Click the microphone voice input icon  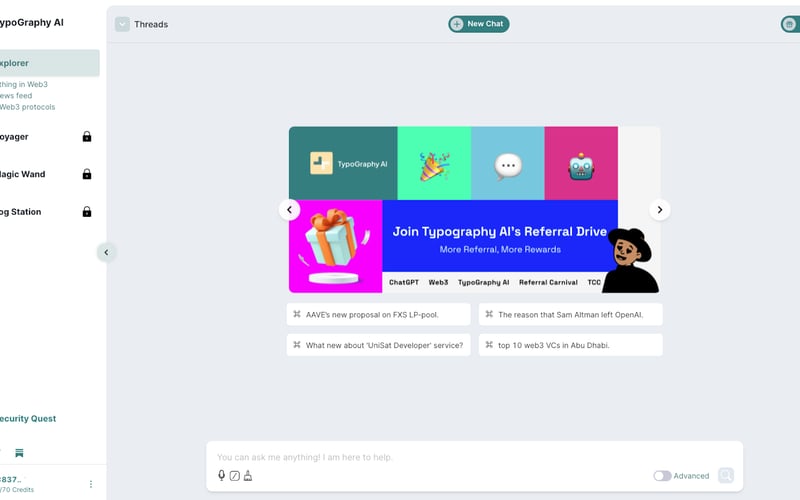(221, 476)
